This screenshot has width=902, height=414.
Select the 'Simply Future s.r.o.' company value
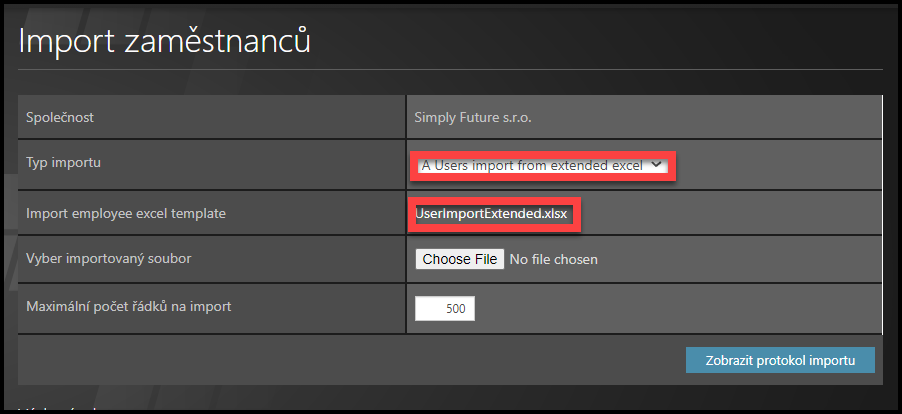point(473,118)
